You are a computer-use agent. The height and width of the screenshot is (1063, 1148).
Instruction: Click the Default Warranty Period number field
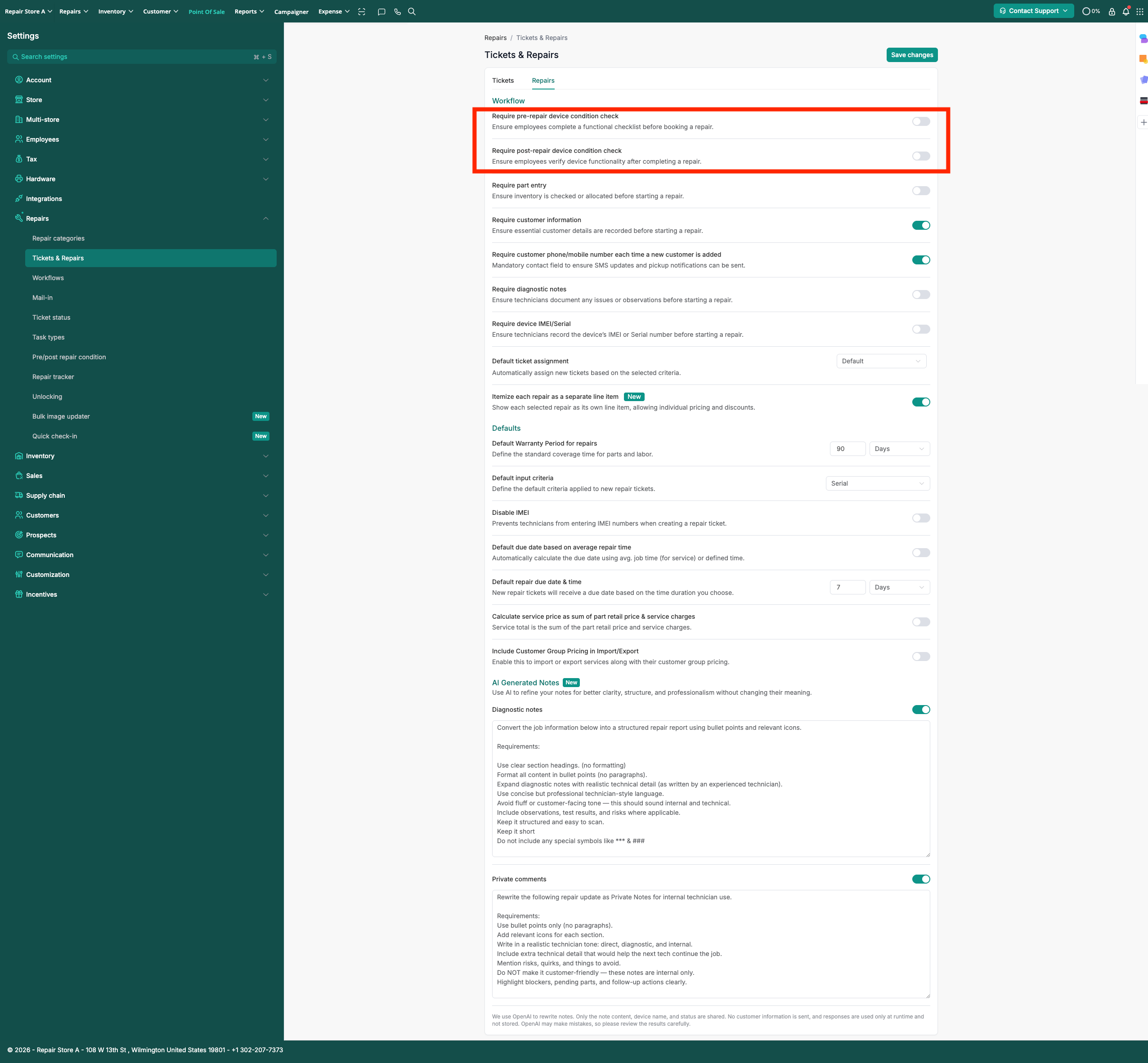click(847, 449)
